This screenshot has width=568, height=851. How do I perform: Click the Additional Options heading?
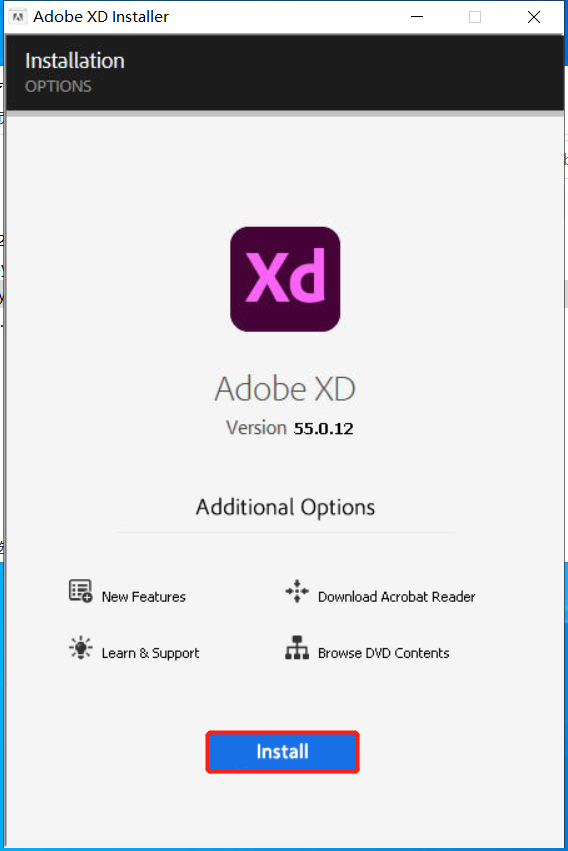coord(285,507)
